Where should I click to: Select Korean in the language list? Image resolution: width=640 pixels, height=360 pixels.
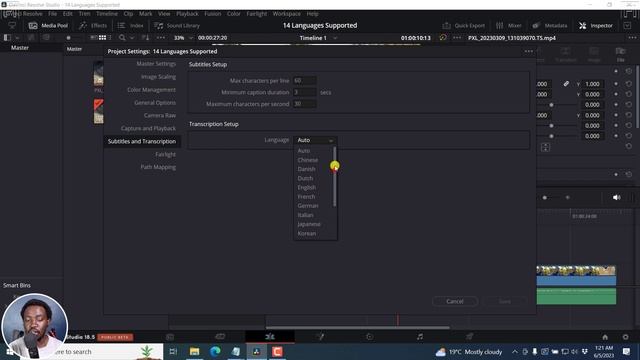tap(307, 233)
